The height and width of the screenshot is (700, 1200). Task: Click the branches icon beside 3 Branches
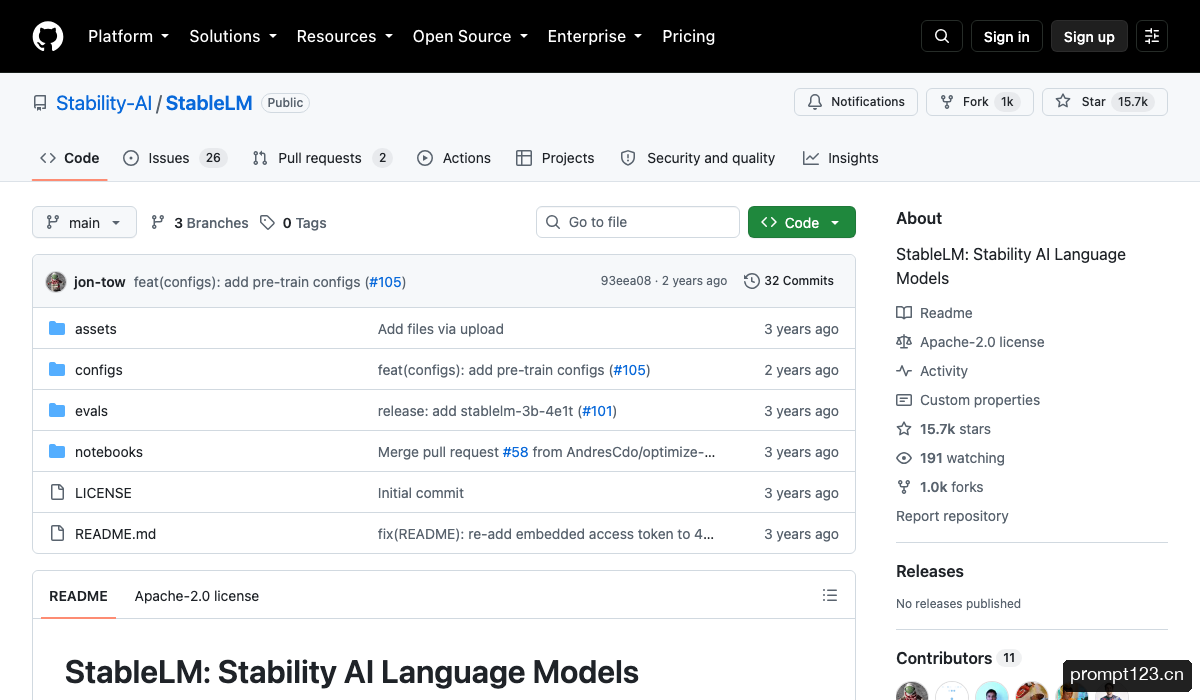(x=158, y=223)
